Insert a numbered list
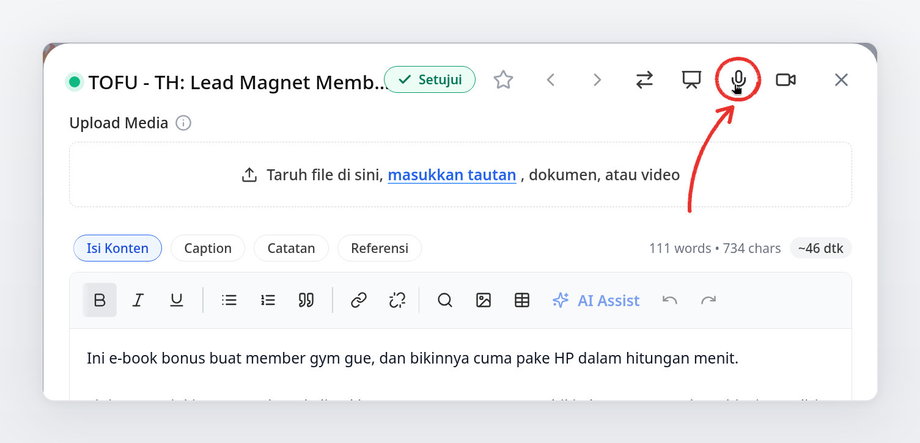 tap(268, 300)
